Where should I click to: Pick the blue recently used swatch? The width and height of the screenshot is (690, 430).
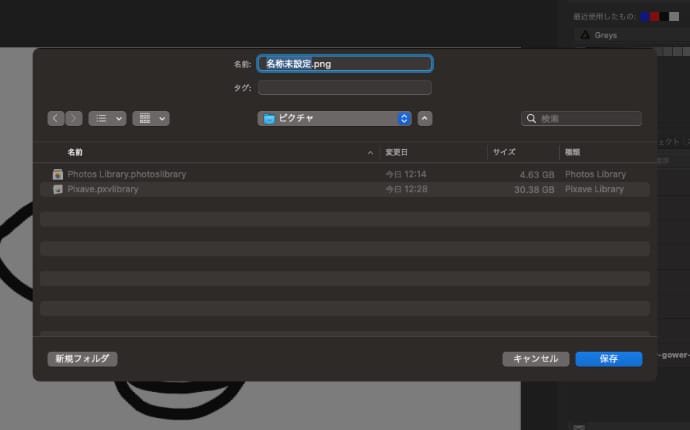click(x=643, y=17)
